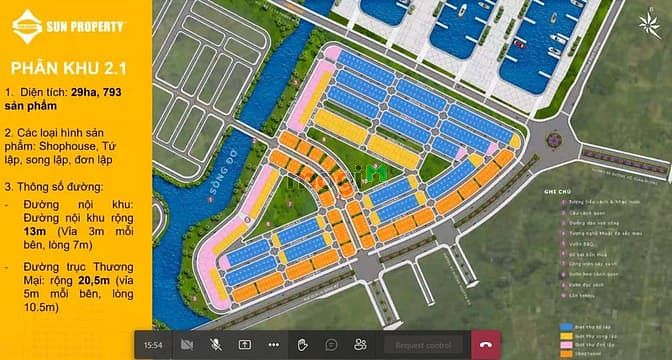Click the 'GHI CHÚ' legend heading
Image resolution: width=672 pixels, height=360 pixels.
[558, 192]
